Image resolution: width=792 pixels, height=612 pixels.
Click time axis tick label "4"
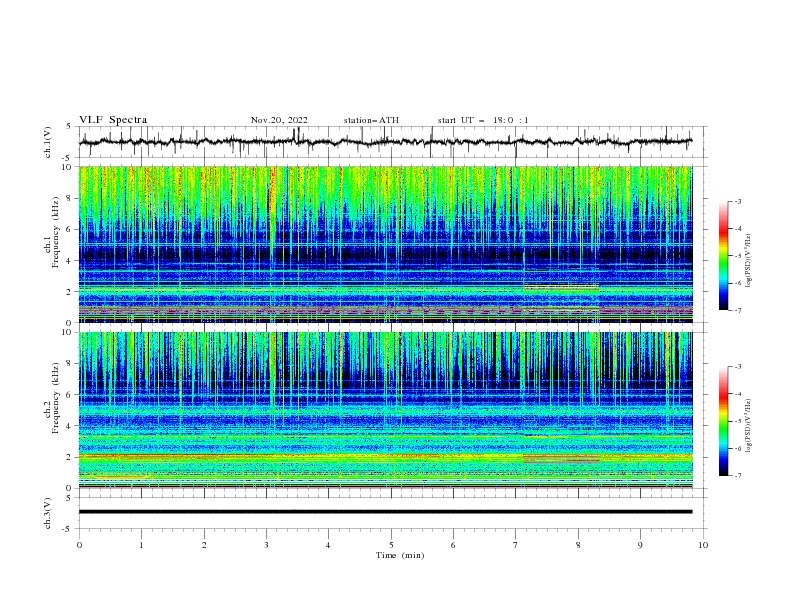click(x=328, y=545)
